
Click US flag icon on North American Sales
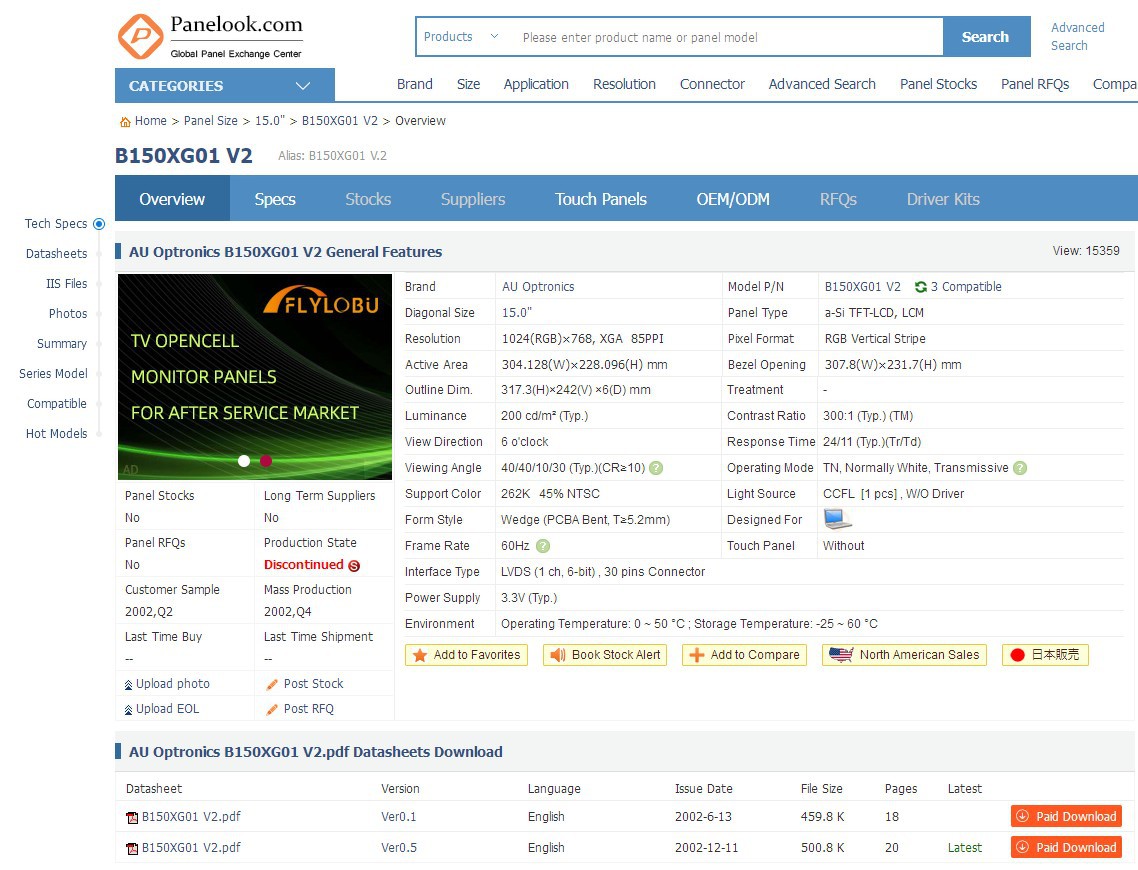840,655
